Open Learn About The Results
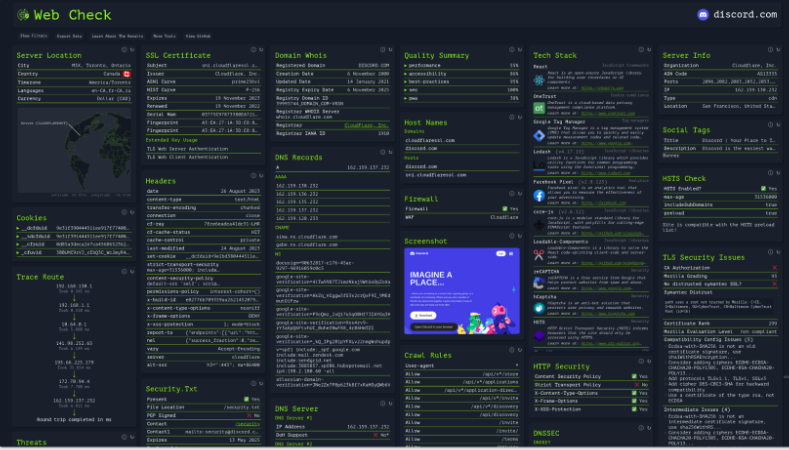 coord(117,36)
